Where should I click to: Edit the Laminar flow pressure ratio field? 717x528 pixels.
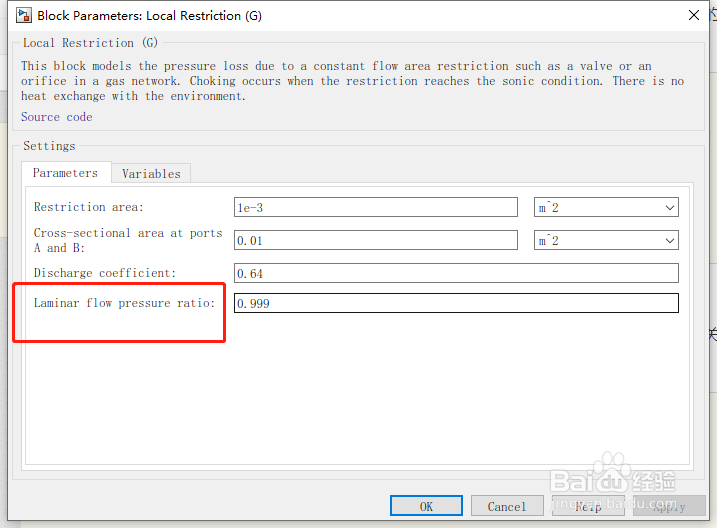point(456,303)
